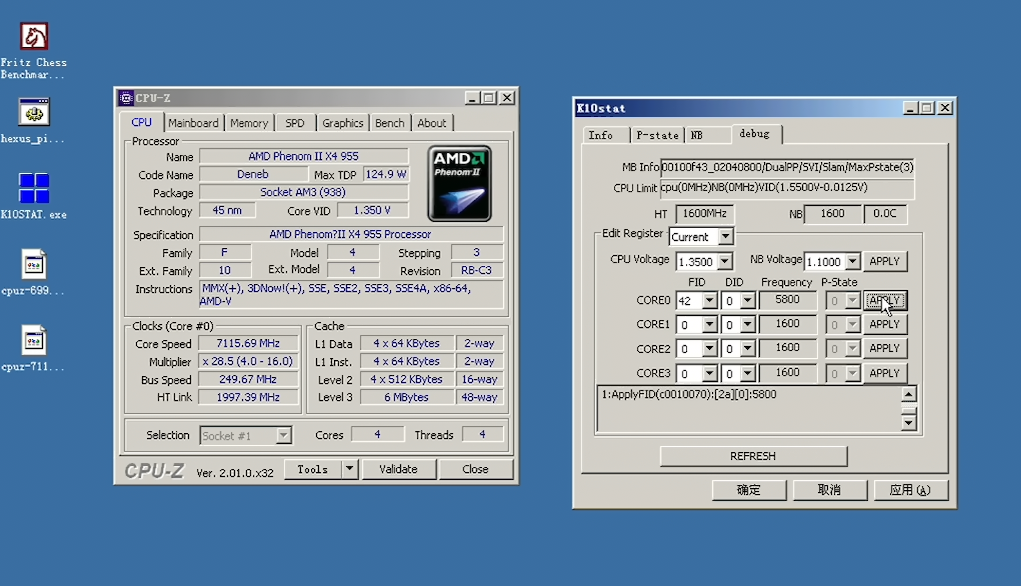
Task: Open the CORE0 FID dropdown
Action: click(x=710, y=301)
